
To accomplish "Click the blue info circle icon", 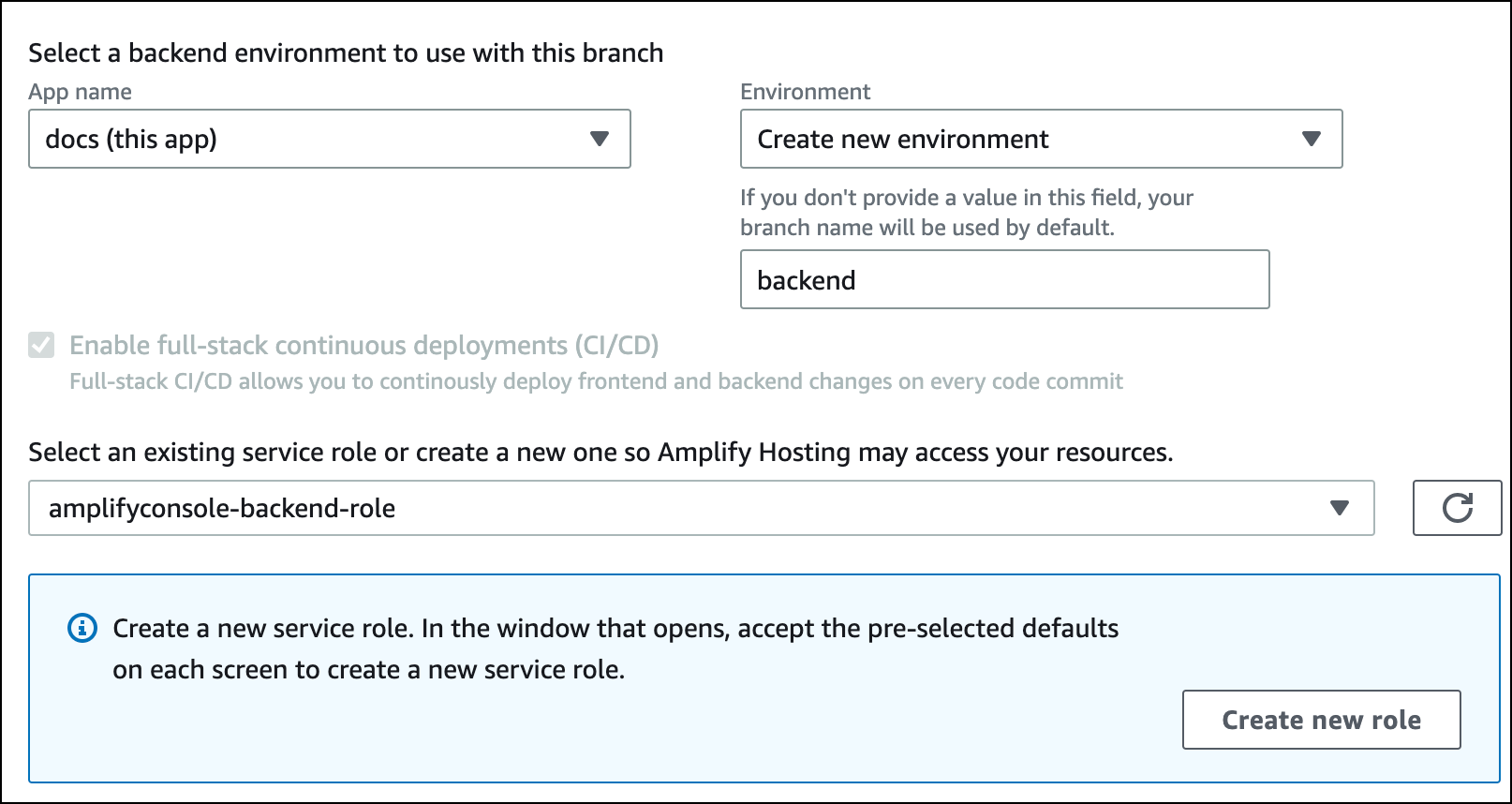I will click(x=82, y=628).
